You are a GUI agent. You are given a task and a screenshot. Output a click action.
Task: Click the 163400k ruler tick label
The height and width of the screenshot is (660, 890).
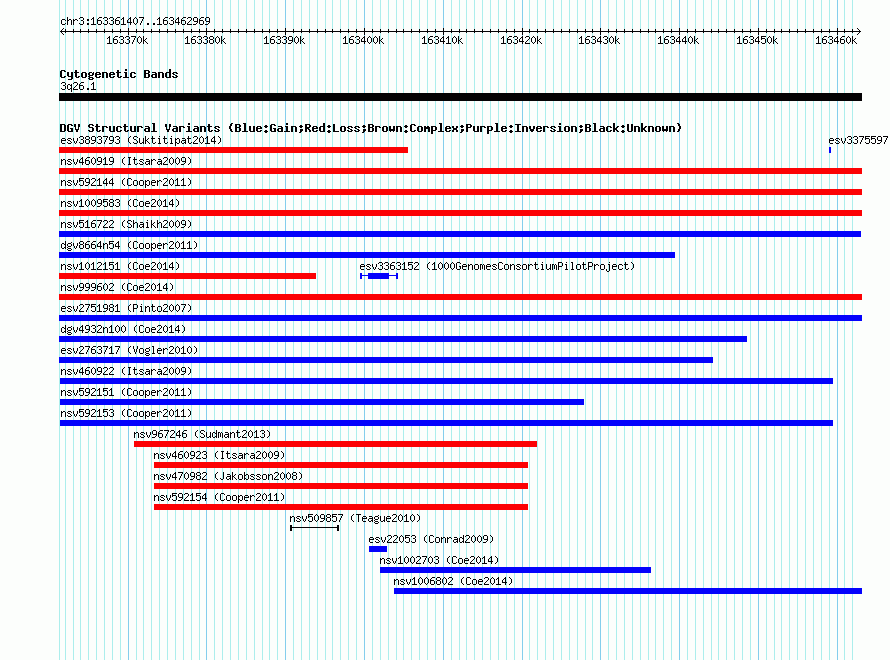click(363, 40)
